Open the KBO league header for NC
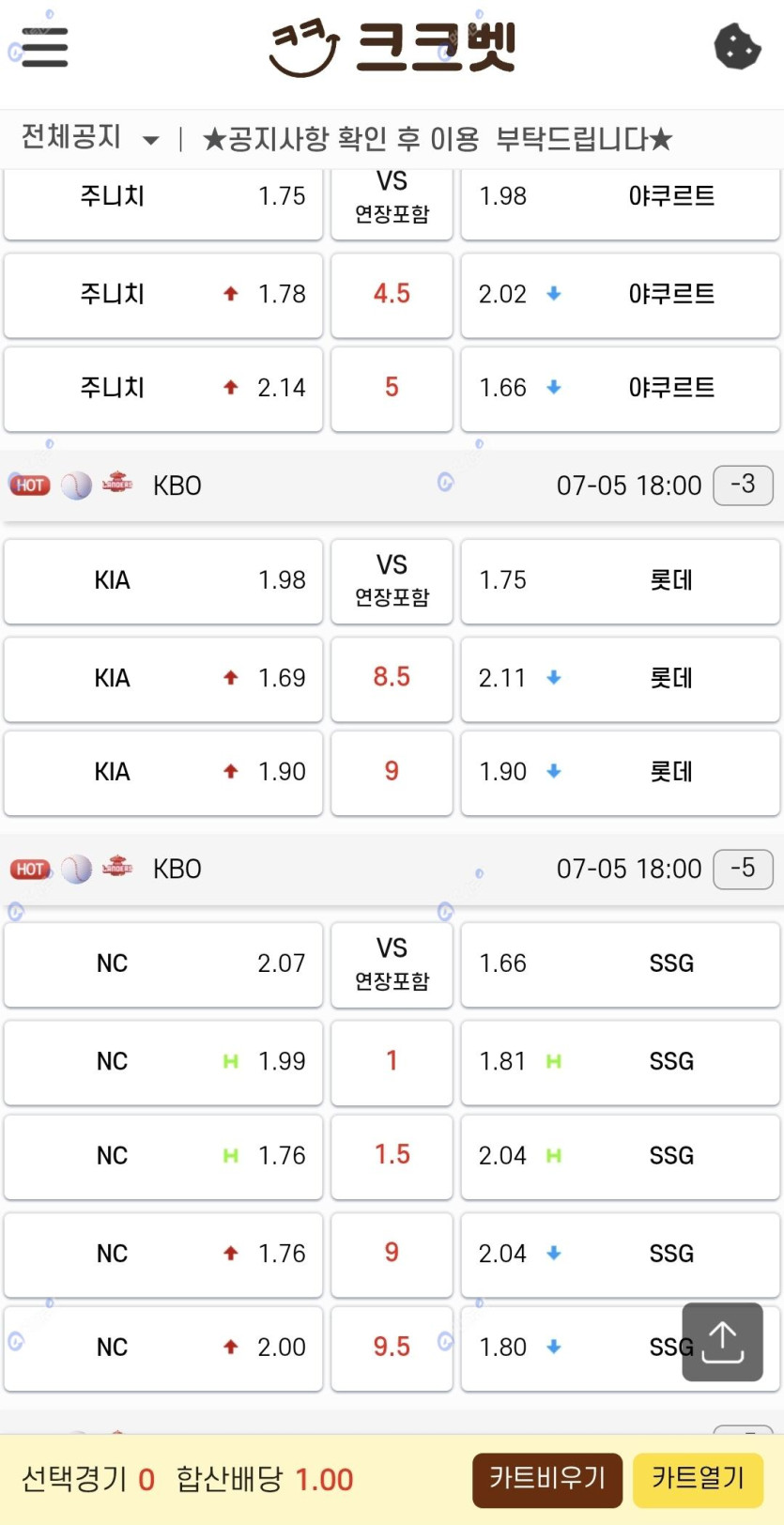This screenshot has height=1525, width=784. click(x=177, y=870)
